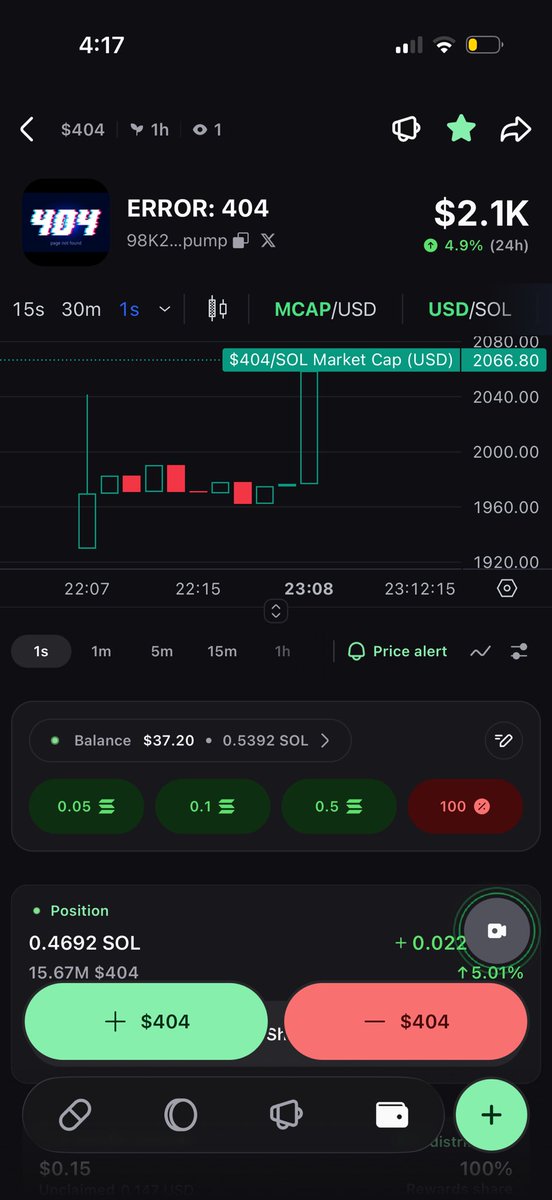Viewport: 552px width, 1200px height.
Task: Open the wallet tab
Action: coord(392,1115)
